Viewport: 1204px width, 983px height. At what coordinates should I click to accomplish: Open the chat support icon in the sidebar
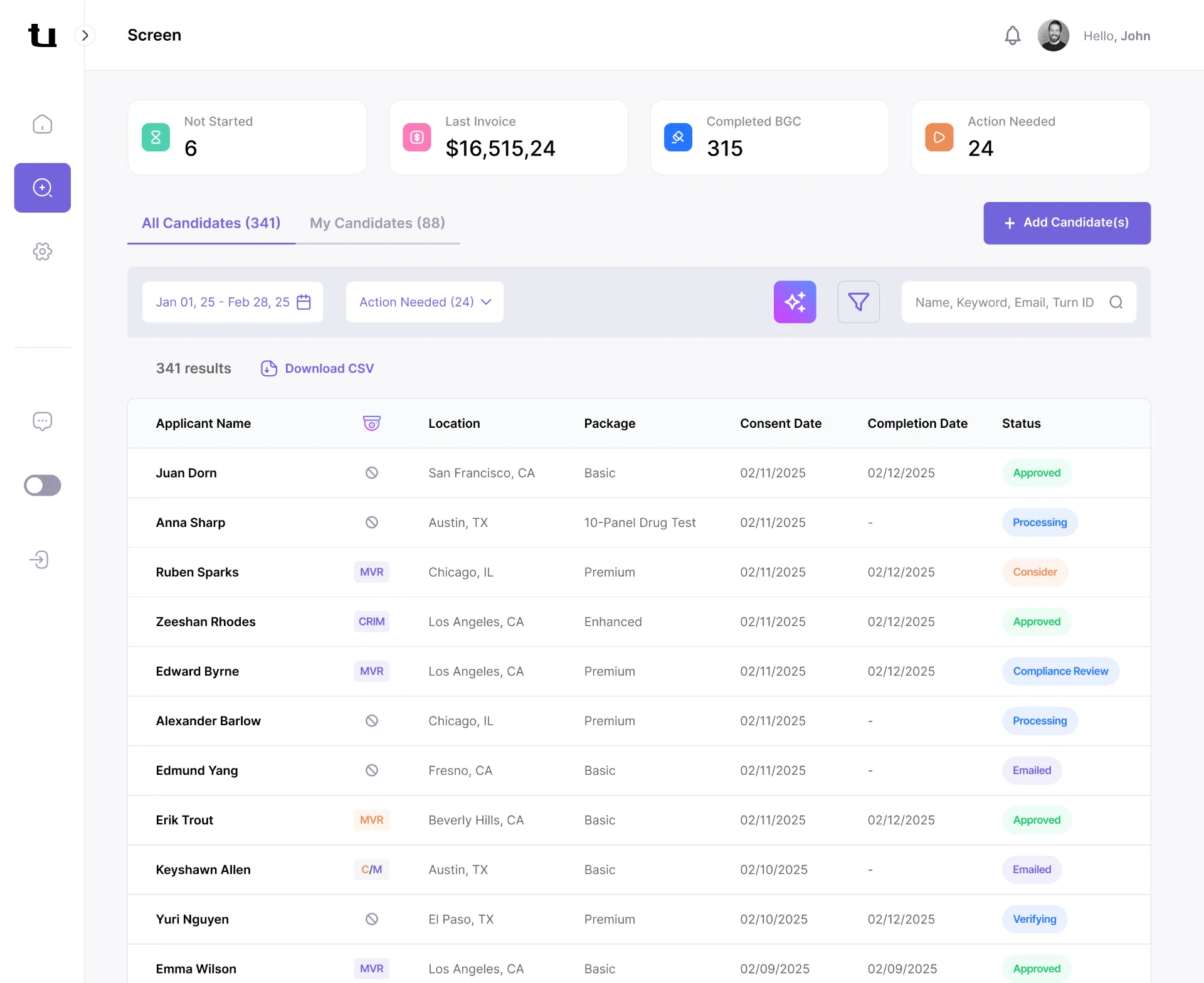42,421
